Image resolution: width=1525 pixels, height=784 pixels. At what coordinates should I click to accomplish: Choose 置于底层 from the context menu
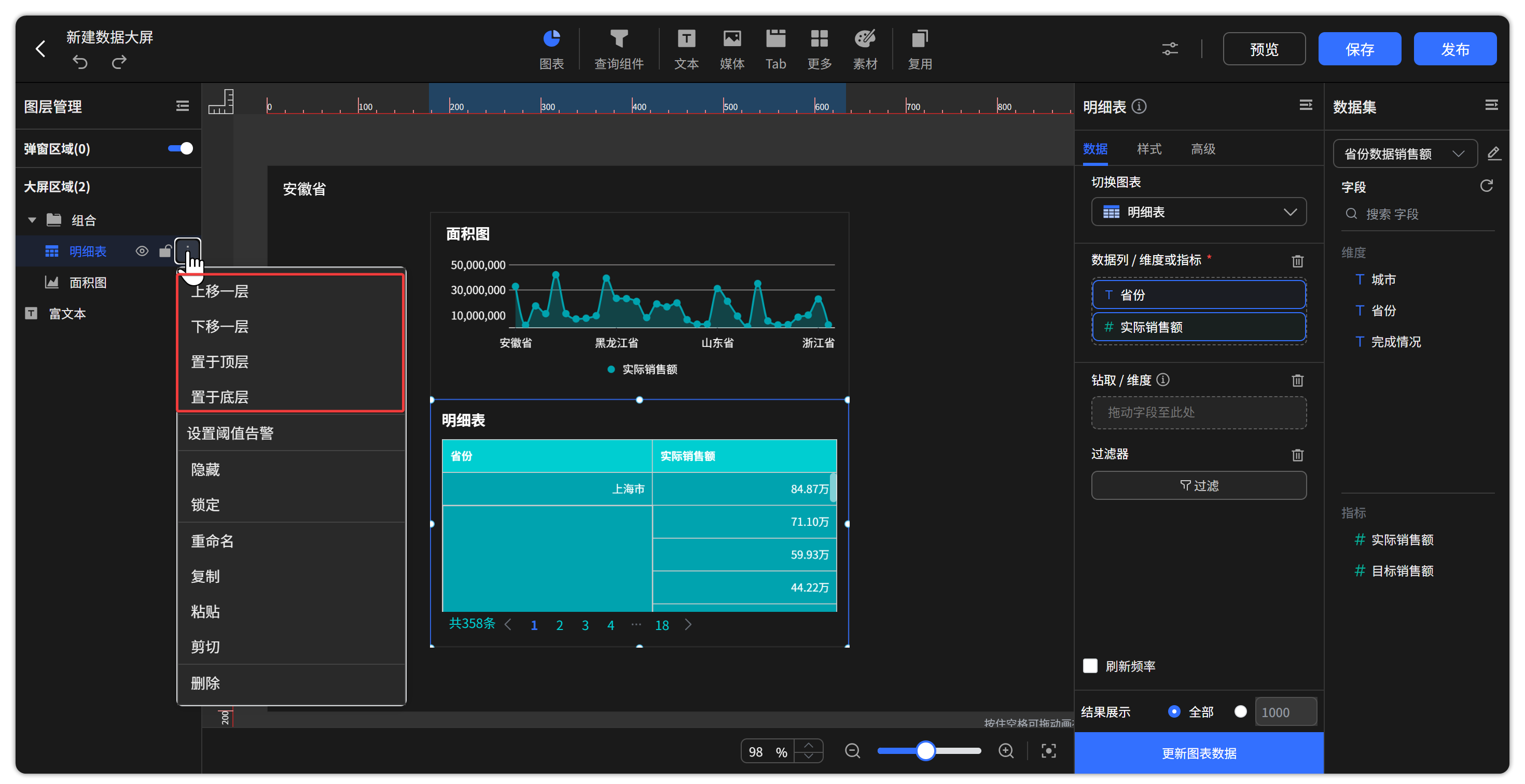[x=219, y=397]
